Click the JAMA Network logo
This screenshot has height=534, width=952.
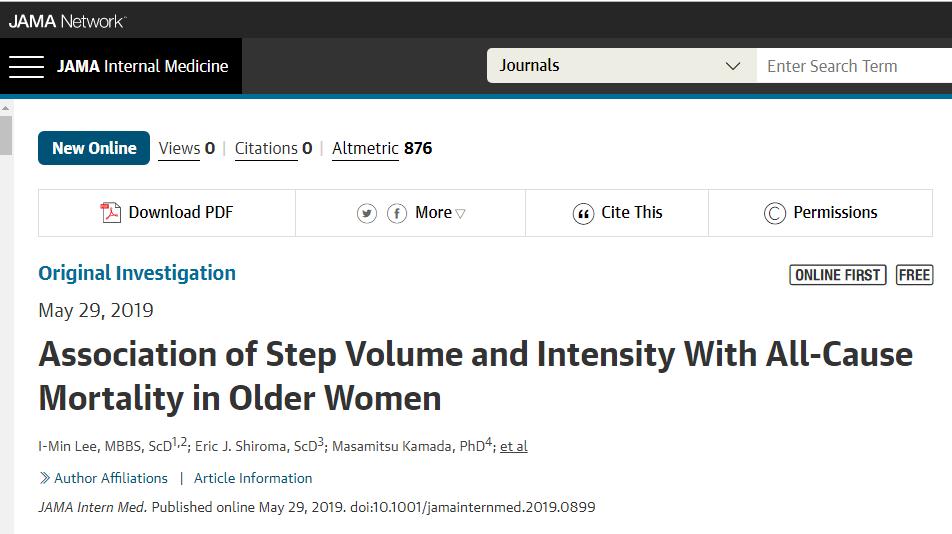(67, 21)
